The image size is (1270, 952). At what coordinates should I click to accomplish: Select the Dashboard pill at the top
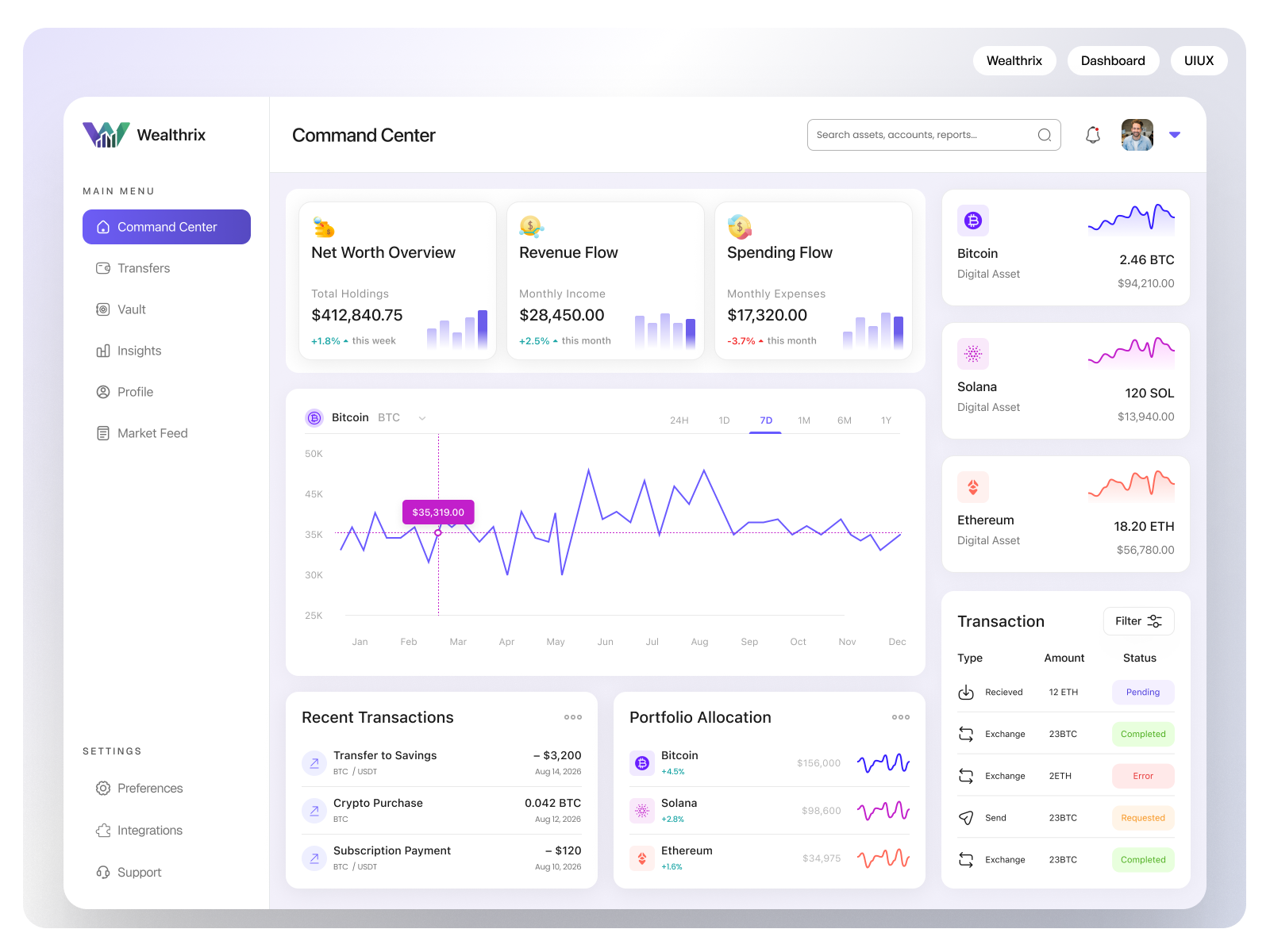(1113, 60)
